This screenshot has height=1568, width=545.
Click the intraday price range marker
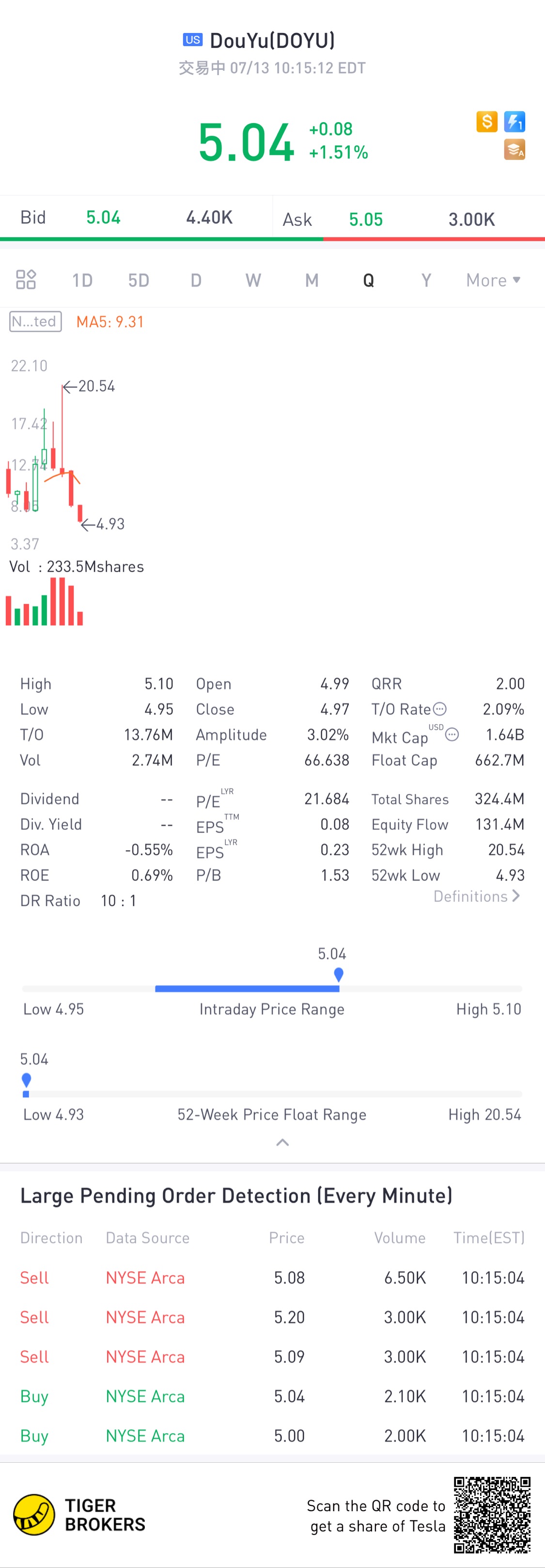point(339,975)
